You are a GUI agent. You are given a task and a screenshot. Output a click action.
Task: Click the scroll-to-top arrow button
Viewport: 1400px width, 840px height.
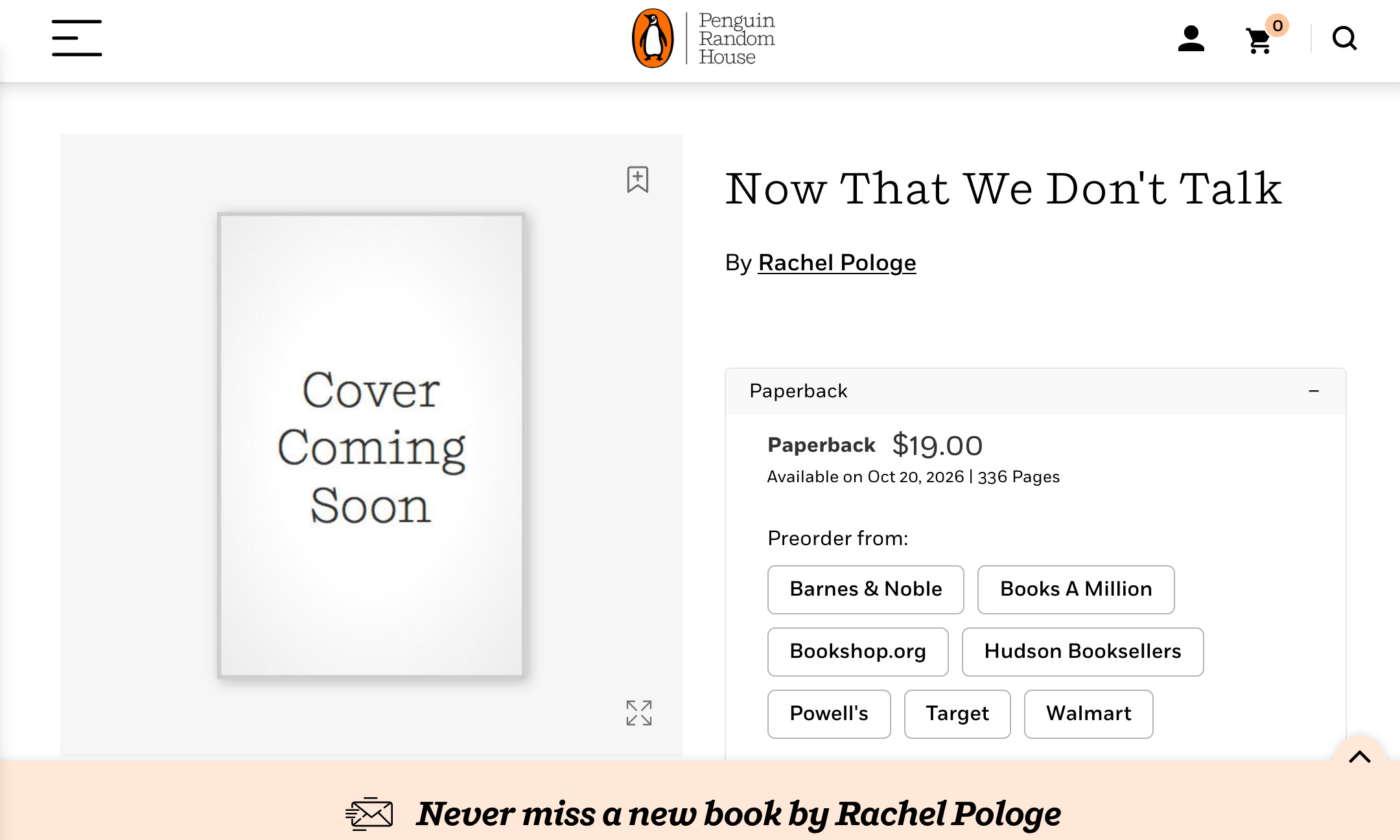pos(1359,756)
